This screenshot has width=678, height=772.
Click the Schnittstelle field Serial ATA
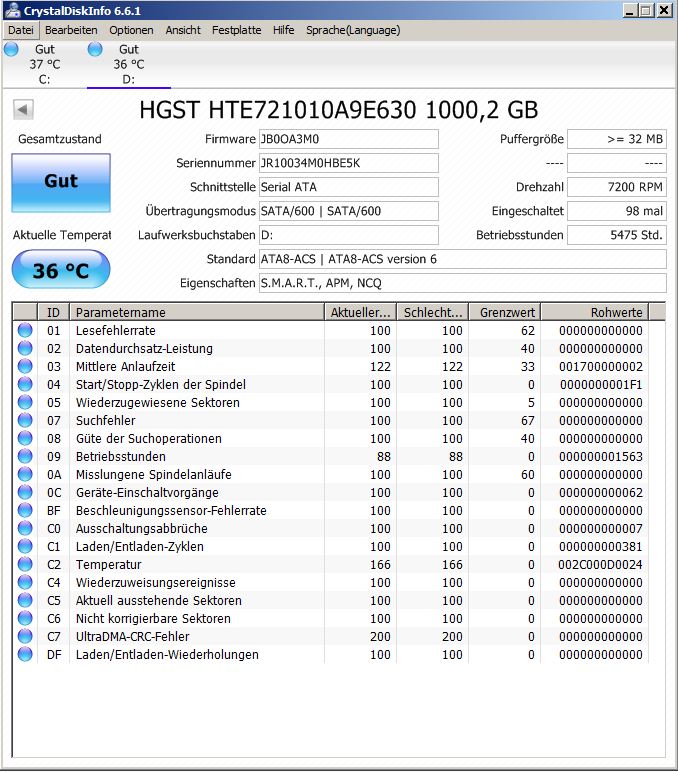(x=349, y=187)
